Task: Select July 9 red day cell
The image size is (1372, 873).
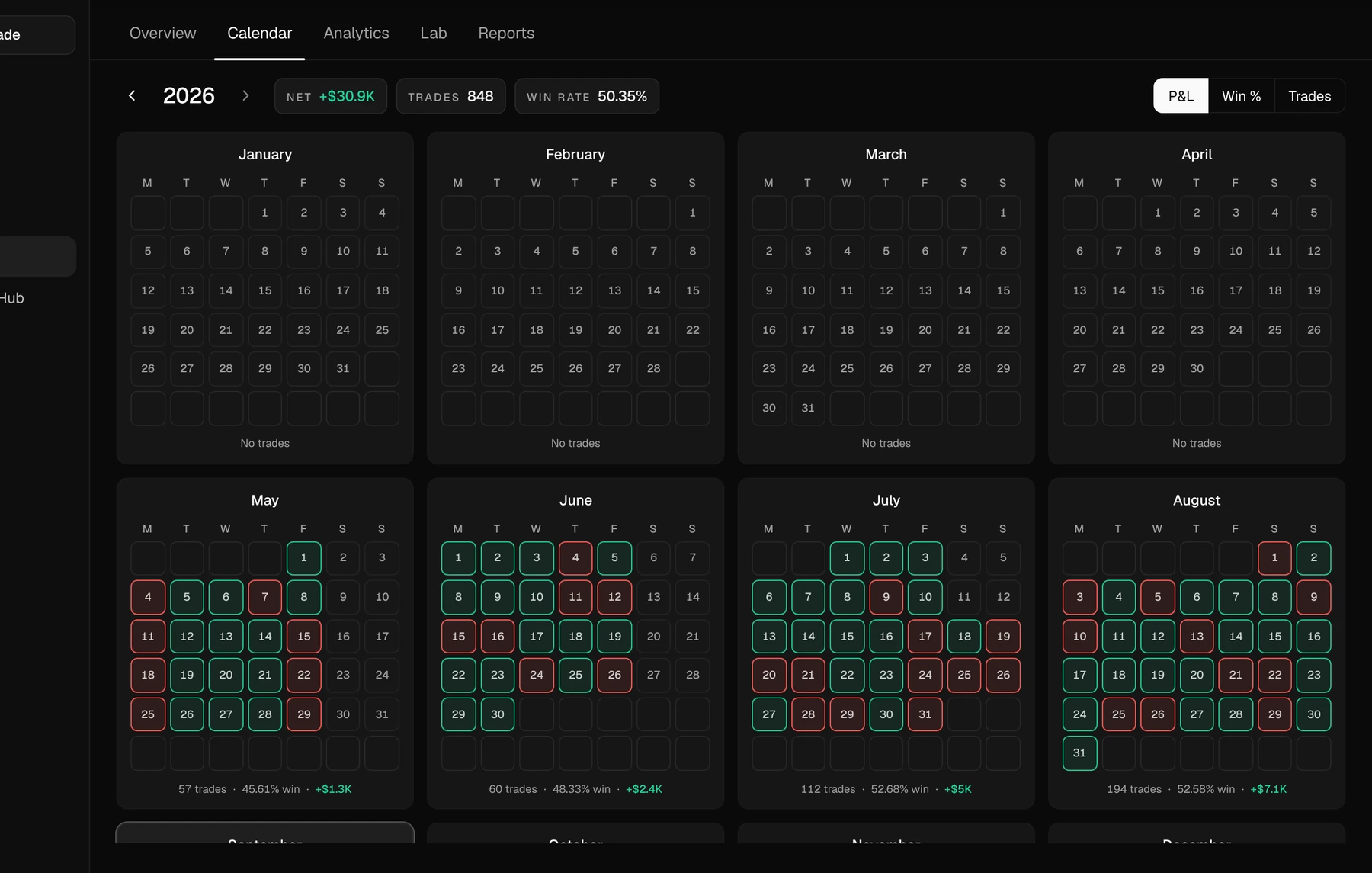Action: pos(886,597)
